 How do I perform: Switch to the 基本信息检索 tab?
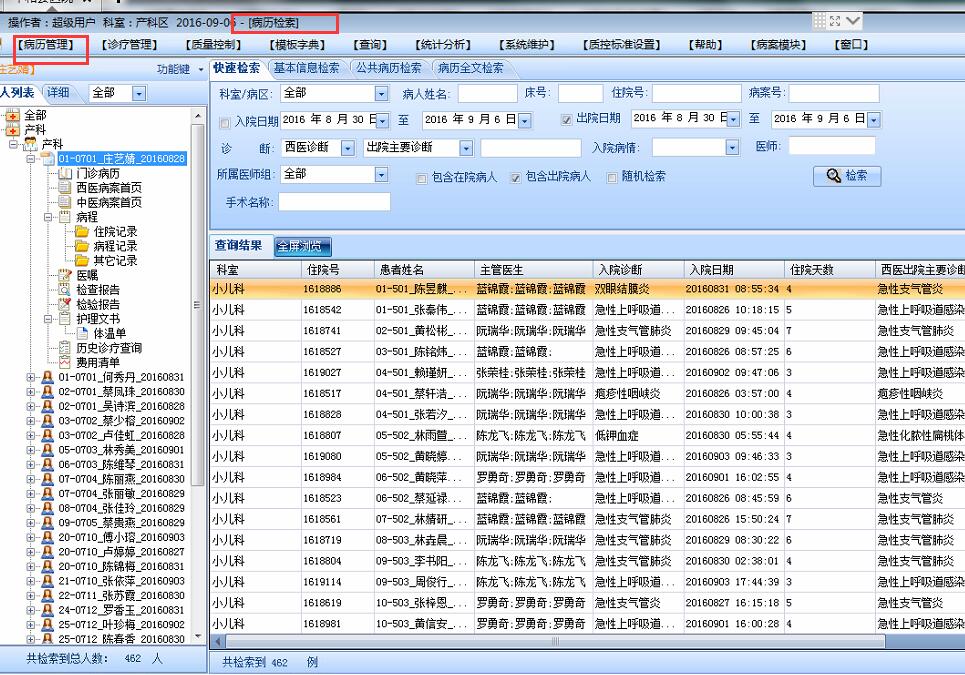pyautogui.click(x=306, y=68)
